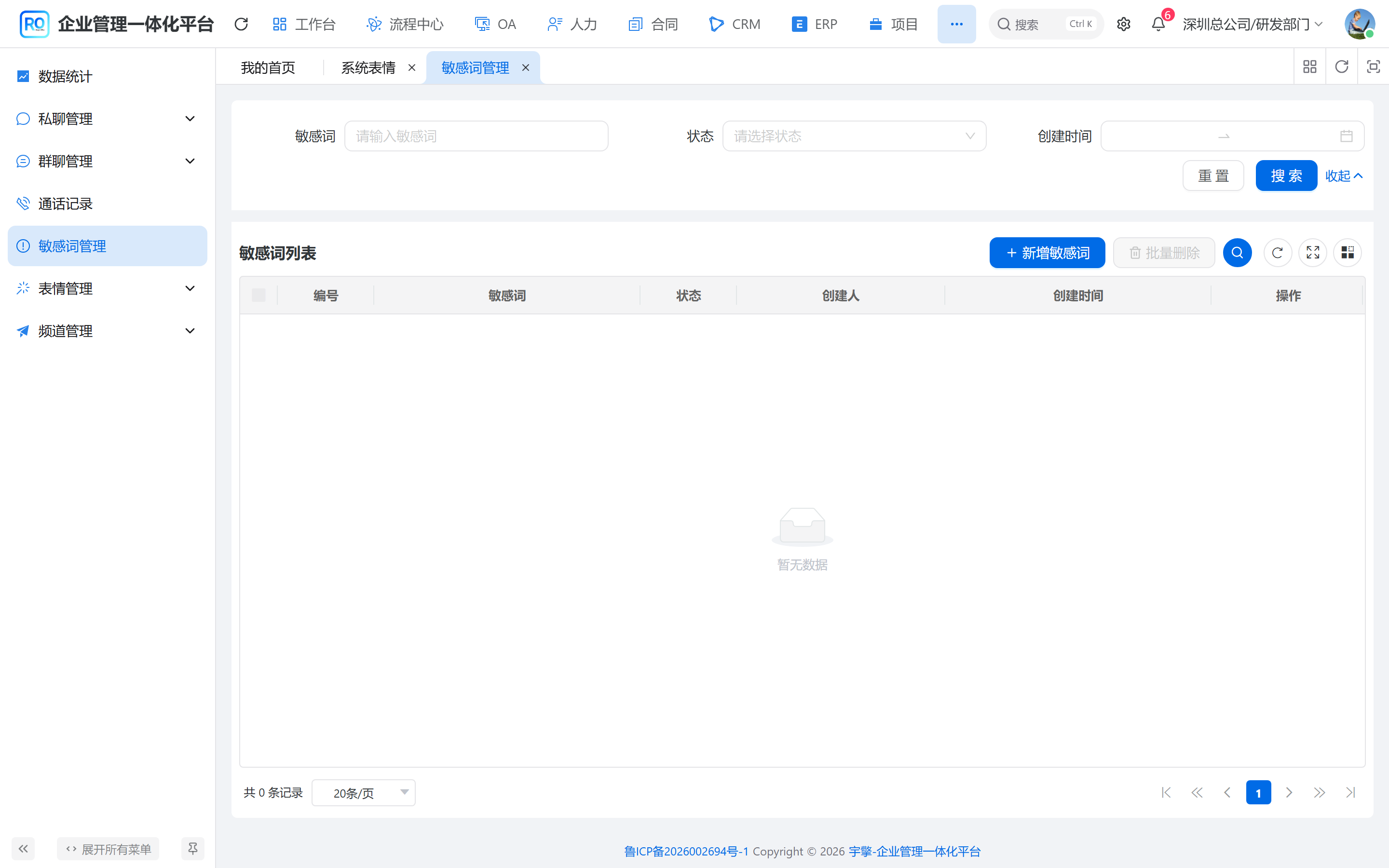Screen dimensions: 1389x868
Task: Focus the 敏感词 input field
Action: [x=476, y=136]
